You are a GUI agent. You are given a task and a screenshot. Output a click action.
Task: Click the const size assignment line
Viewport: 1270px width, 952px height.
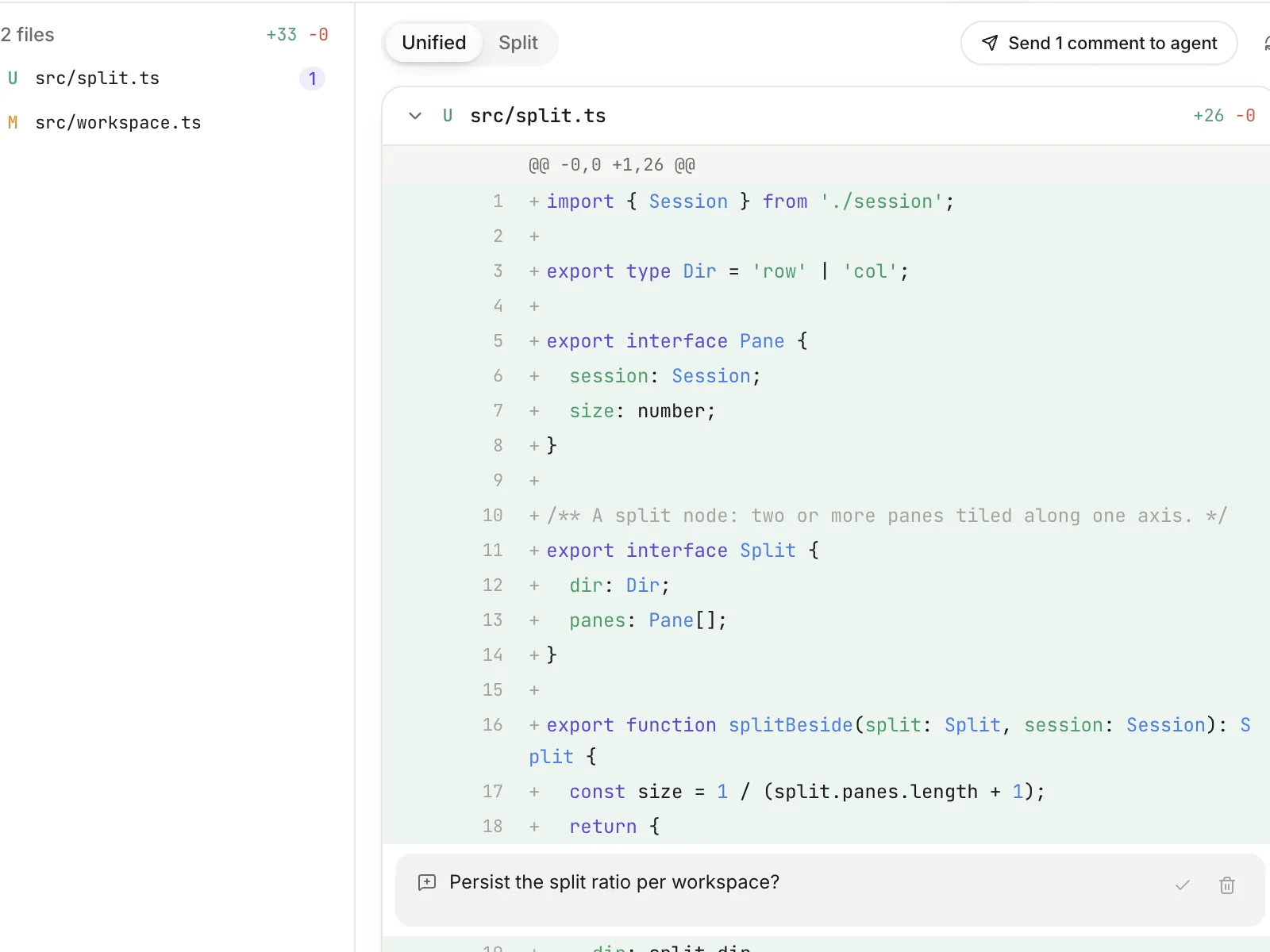(807, 792)
